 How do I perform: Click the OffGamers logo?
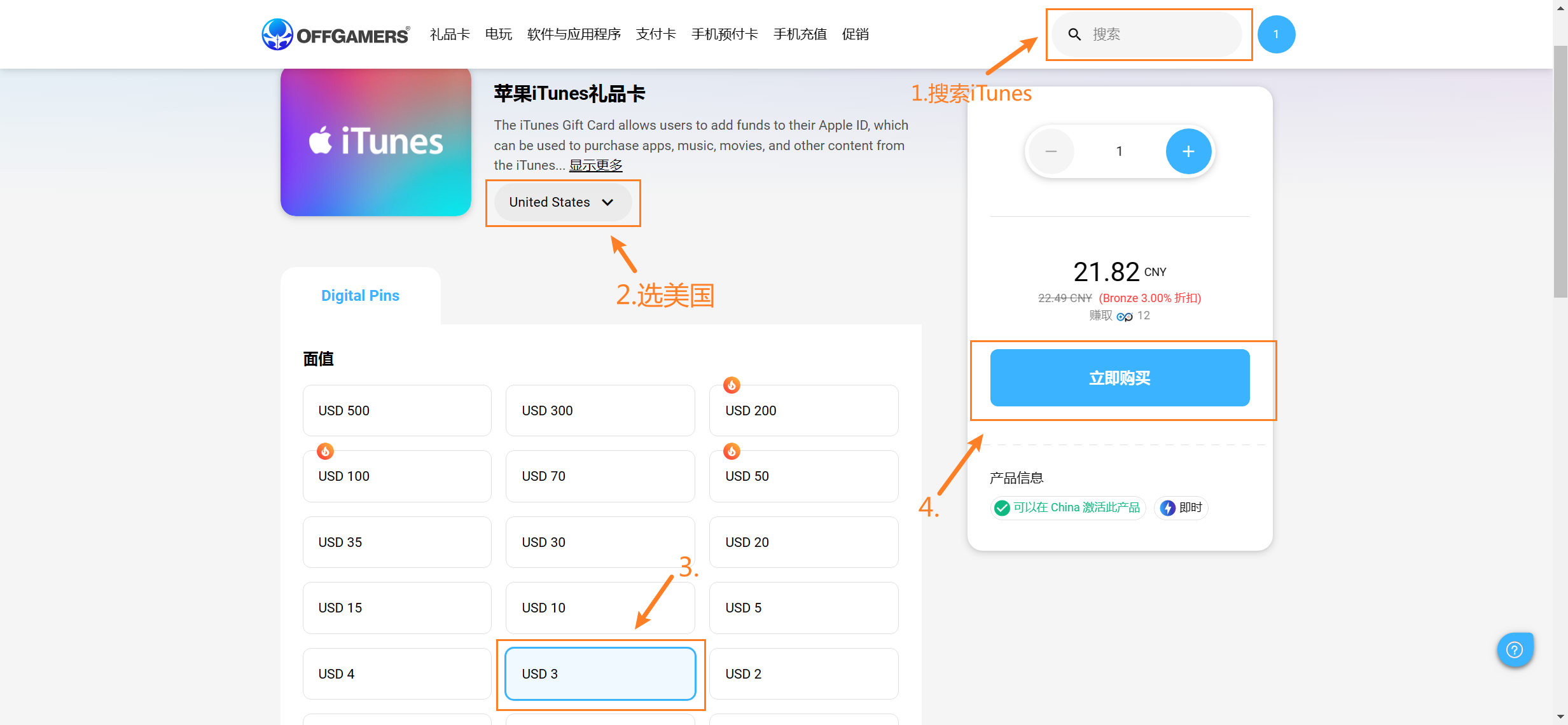pyautogui.click(x=335, y=34)
